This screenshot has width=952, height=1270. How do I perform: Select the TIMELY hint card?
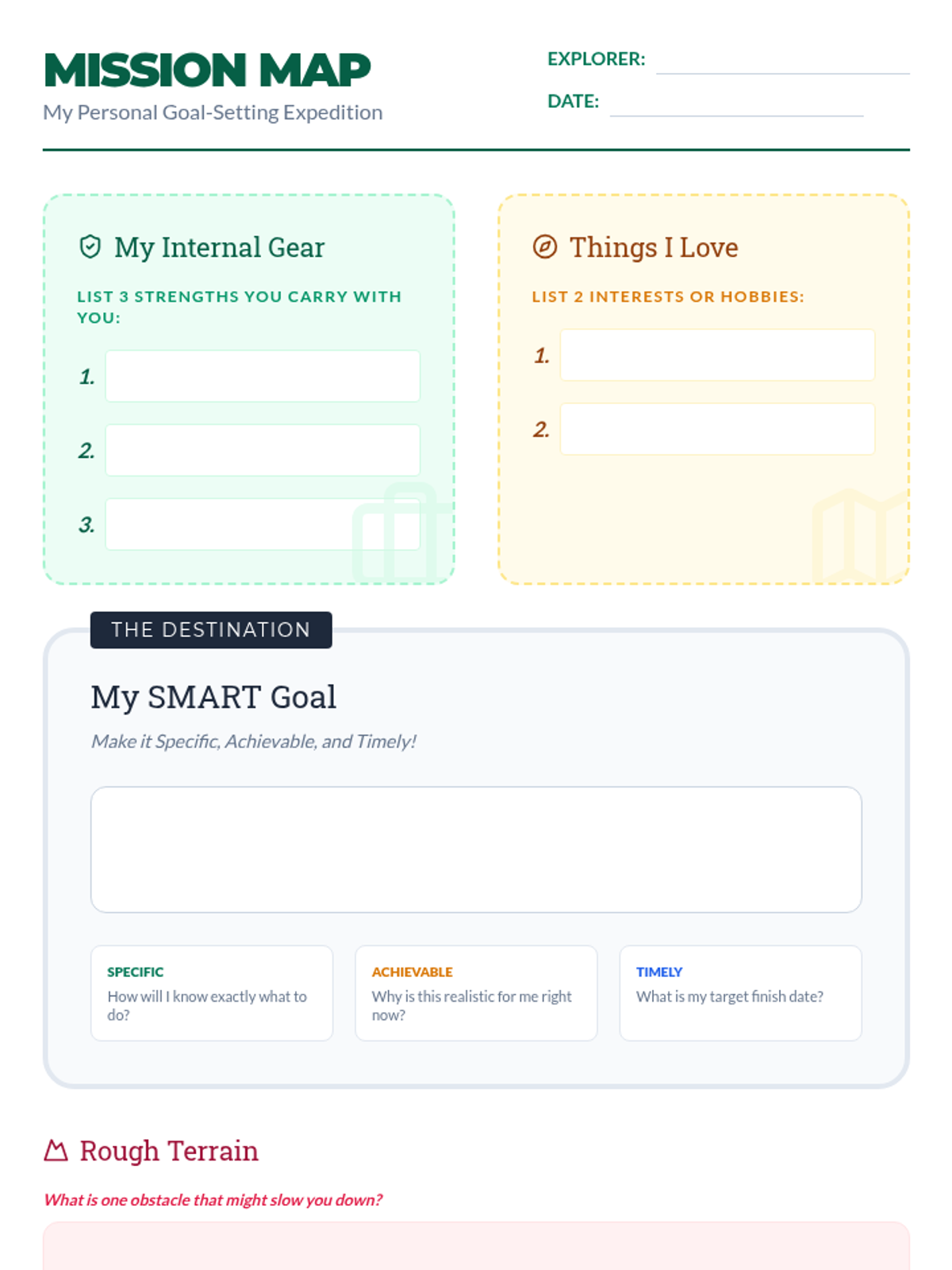[x=740, y=993]
